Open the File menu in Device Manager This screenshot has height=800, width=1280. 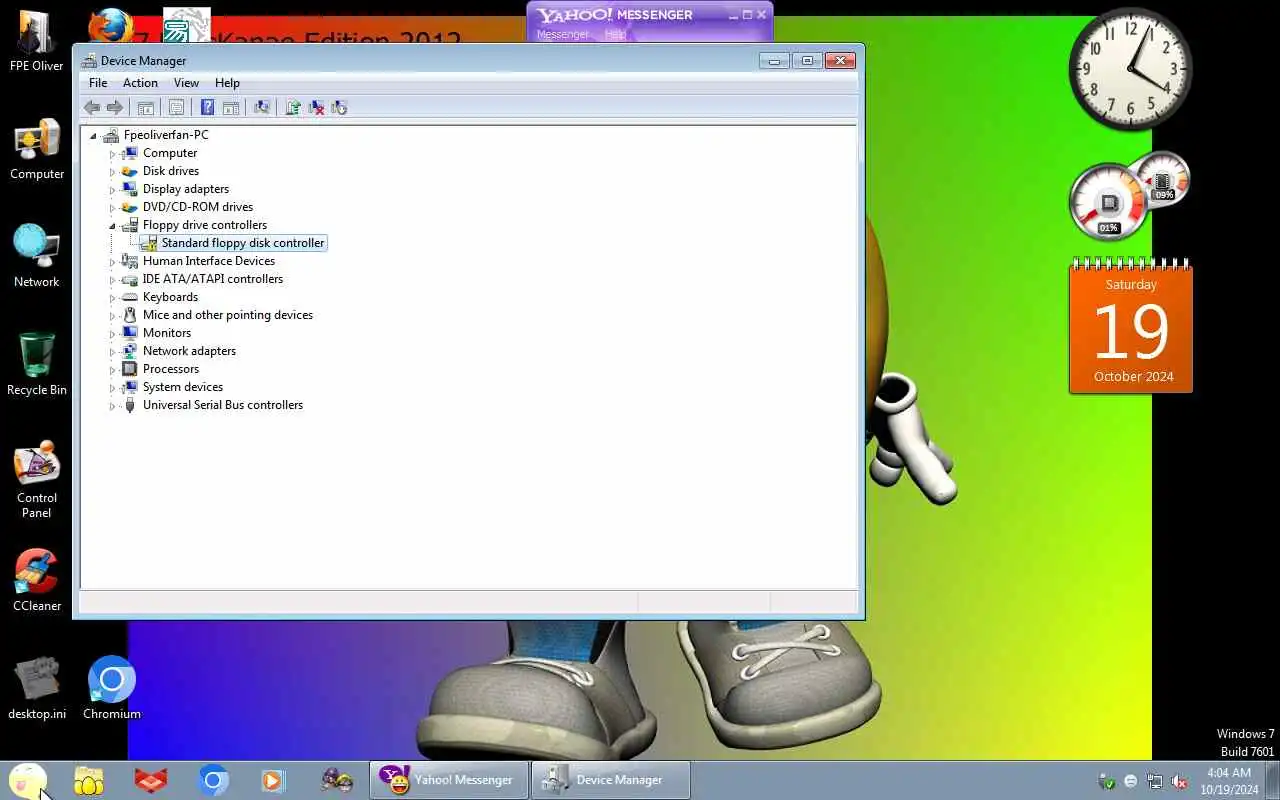pyautogui.click(x=98, y=83)
